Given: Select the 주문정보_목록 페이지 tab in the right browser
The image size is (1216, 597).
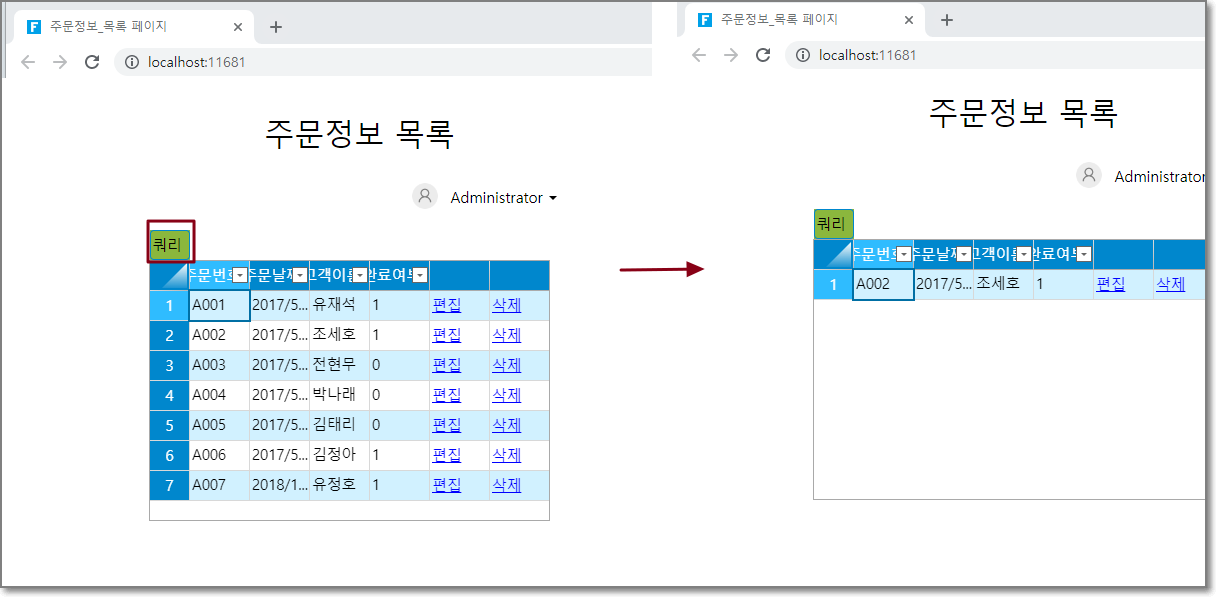Looking at the screenshot, I should [x=780, y=20].
